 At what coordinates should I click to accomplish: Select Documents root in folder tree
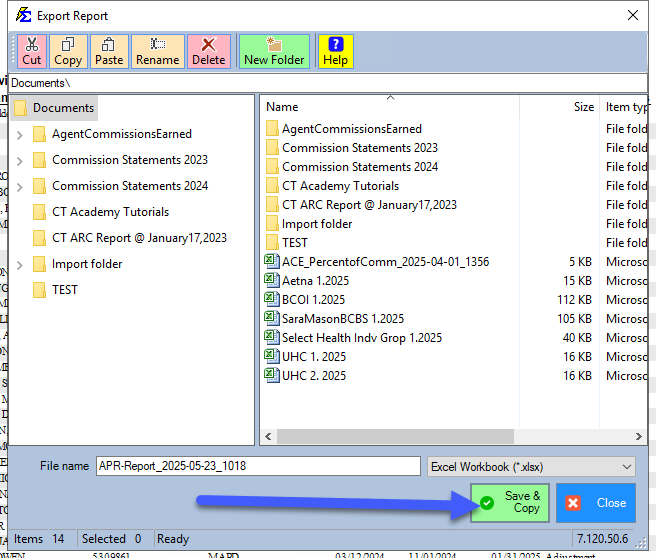tap(63, 108)
